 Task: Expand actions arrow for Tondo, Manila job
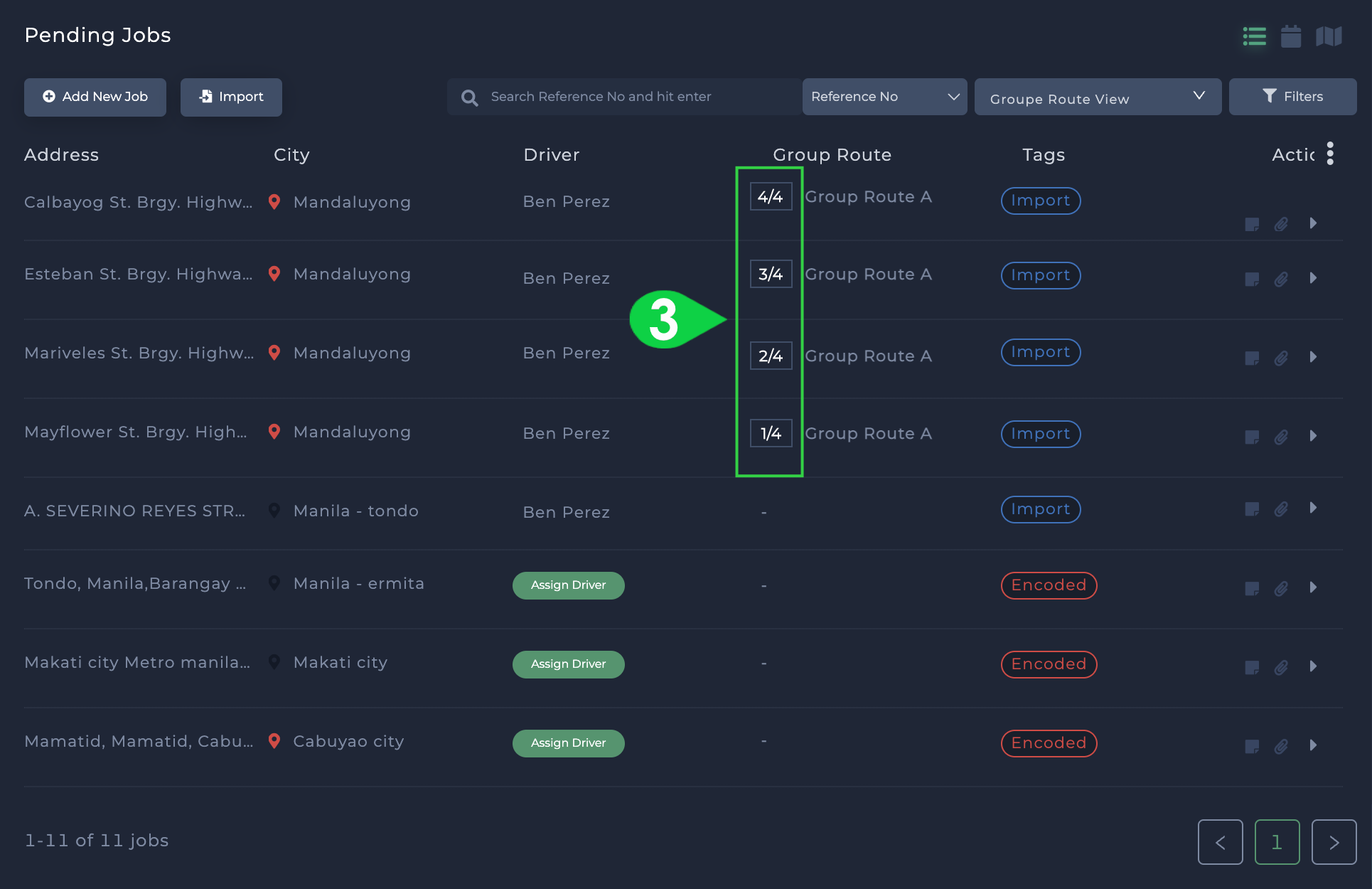(x=1313, y=587)
